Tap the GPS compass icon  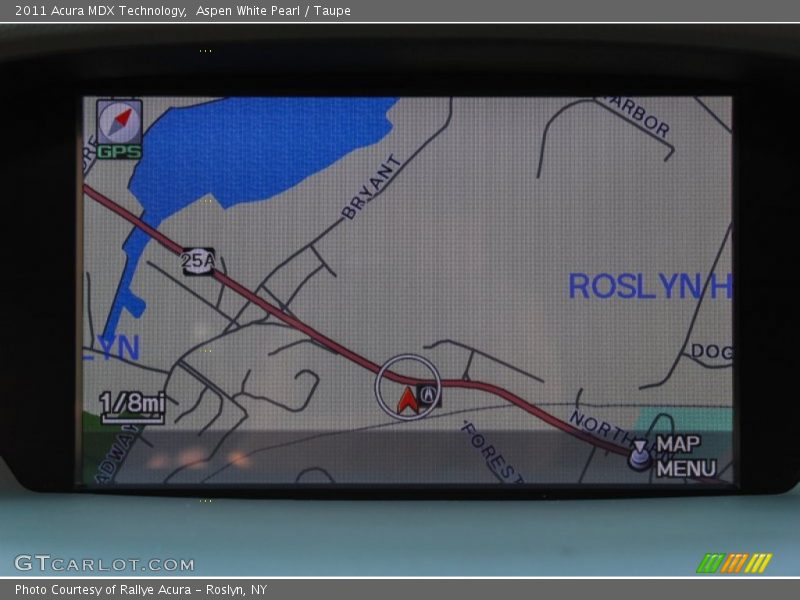(x=119, y=122)
